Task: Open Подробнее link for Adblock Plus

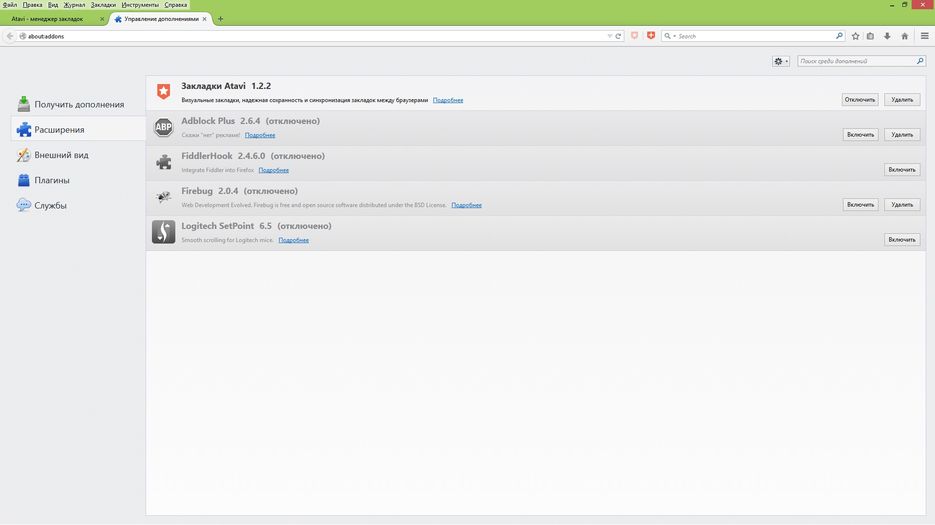Action: (x=260, y=135)
